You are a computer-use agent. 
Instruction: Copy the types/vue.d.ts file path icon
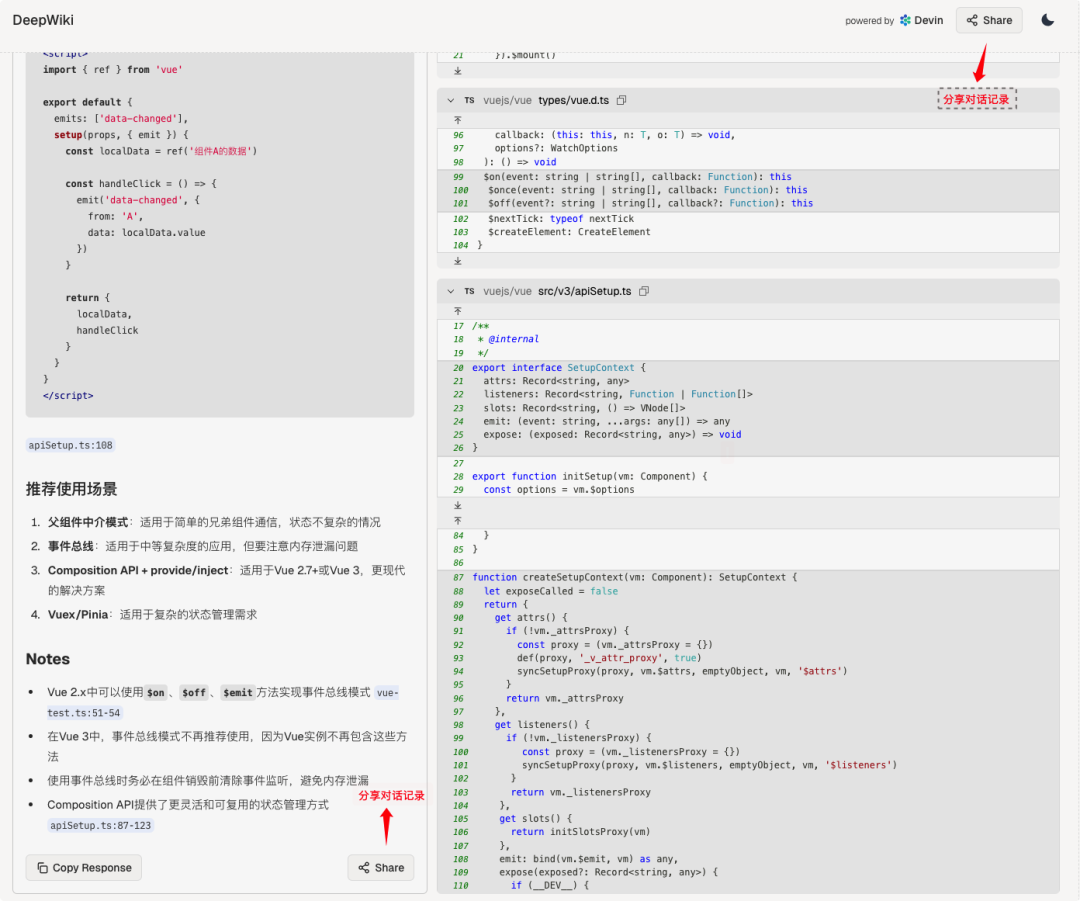(621, 101)
